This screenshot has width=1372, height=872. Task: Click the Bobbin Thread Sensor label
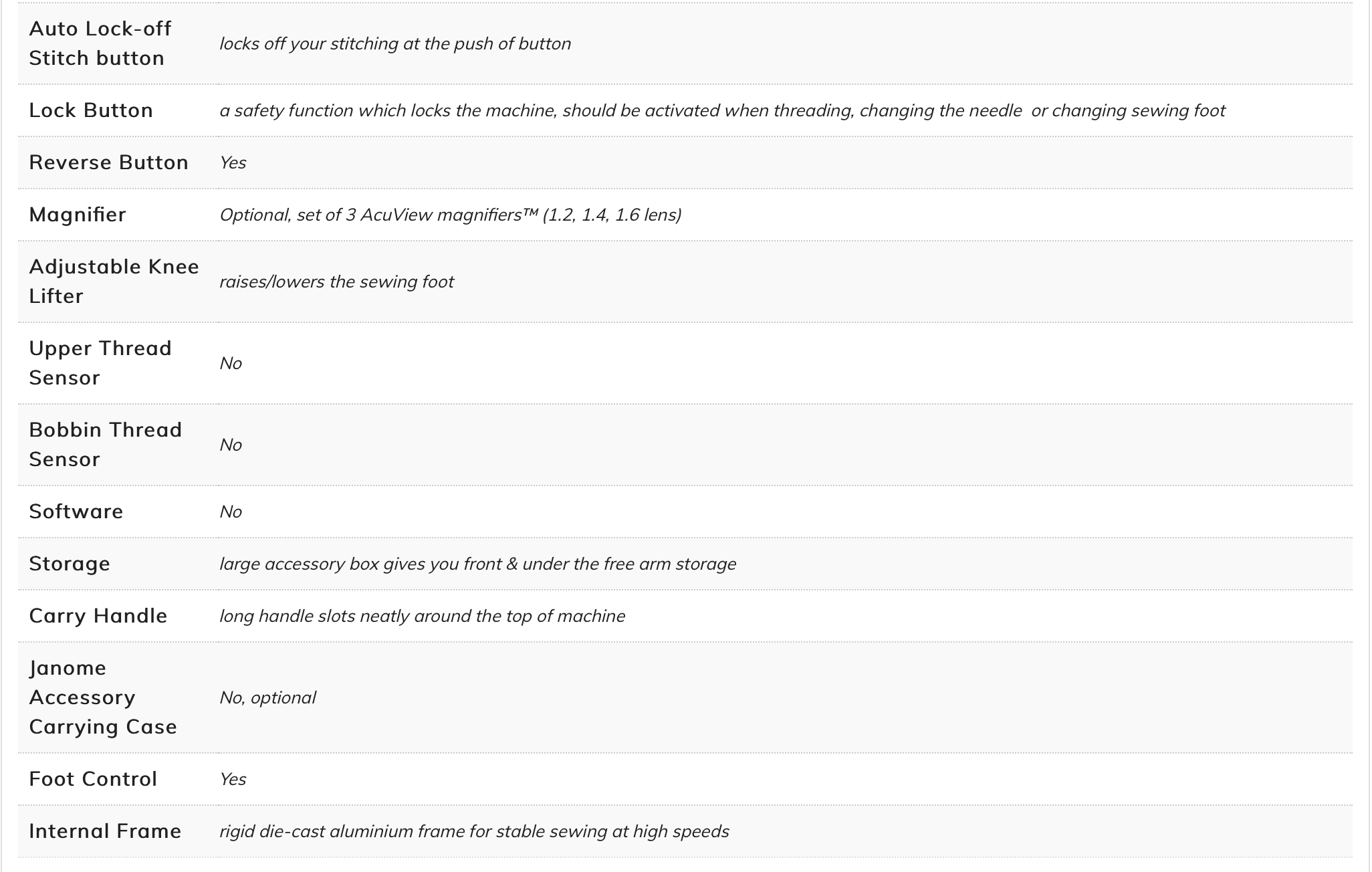106,445
